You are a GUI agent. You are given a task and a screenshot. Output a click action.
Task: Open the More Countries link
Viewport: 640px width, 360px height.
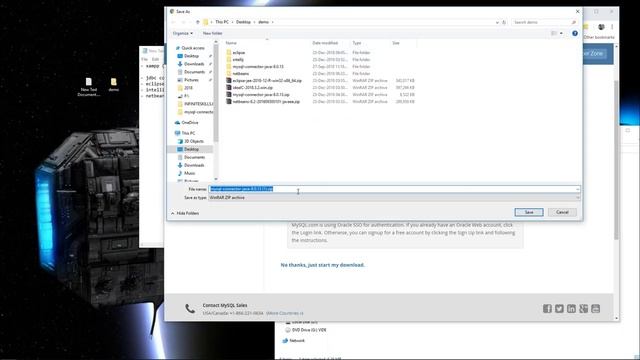click(284, 313)
